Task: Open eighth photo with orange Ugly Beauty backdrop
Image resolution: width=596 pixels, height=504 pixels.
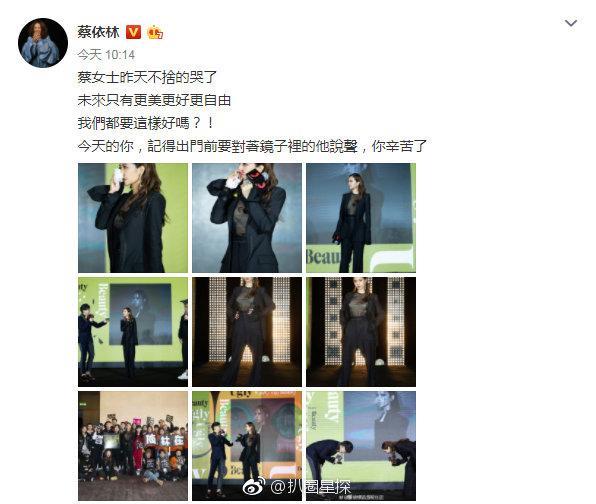Action: pos(247,446)
